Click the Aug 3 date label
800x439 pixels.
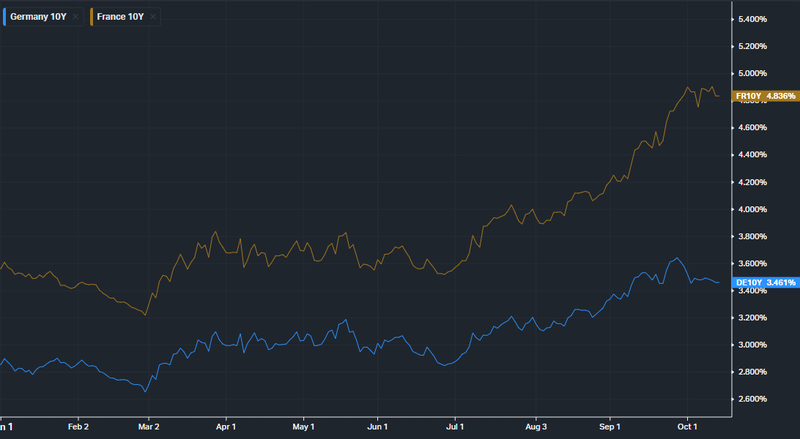click(536, 427)
